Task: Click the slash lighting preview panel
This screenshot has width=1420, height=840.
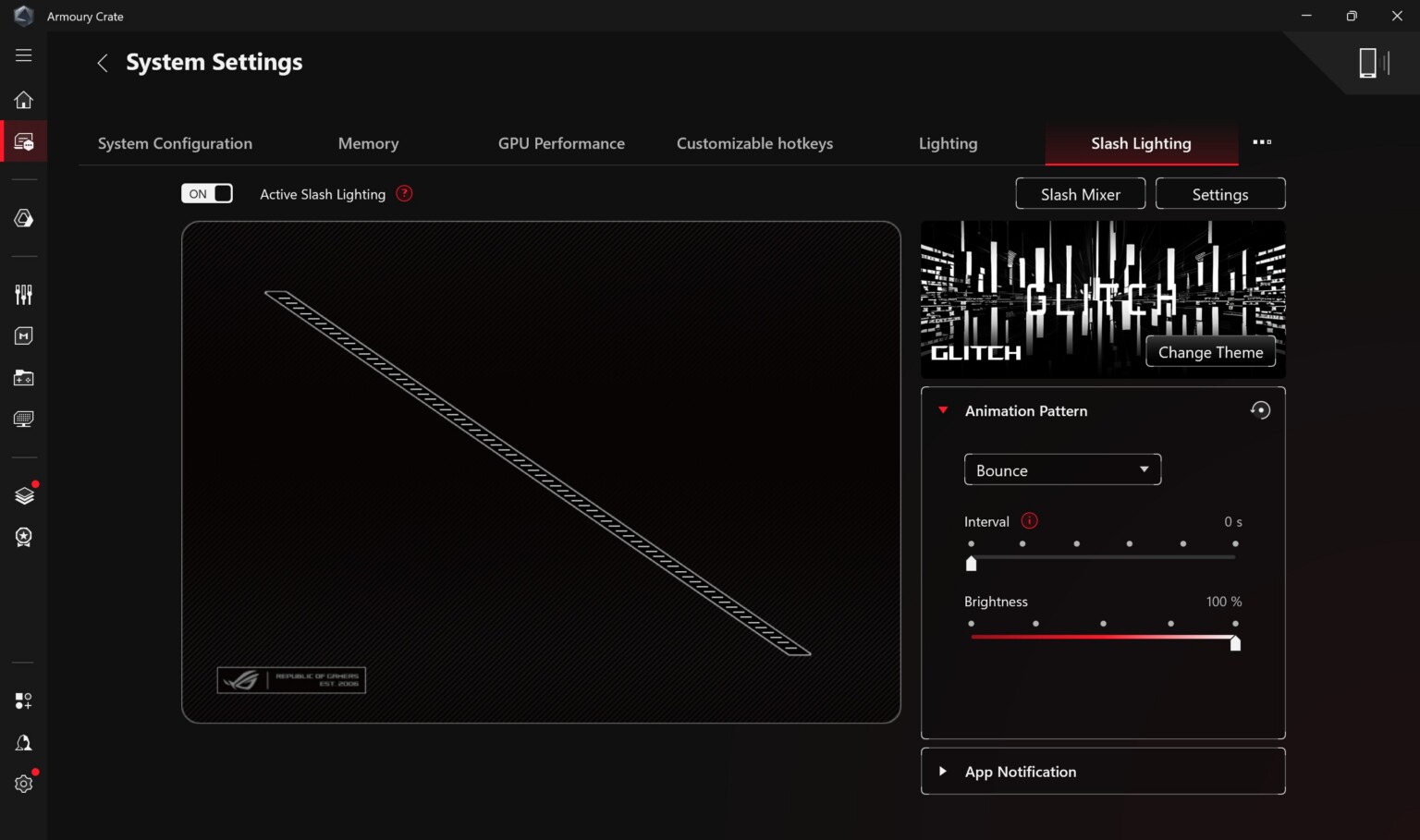Action: tap(541, 472)
